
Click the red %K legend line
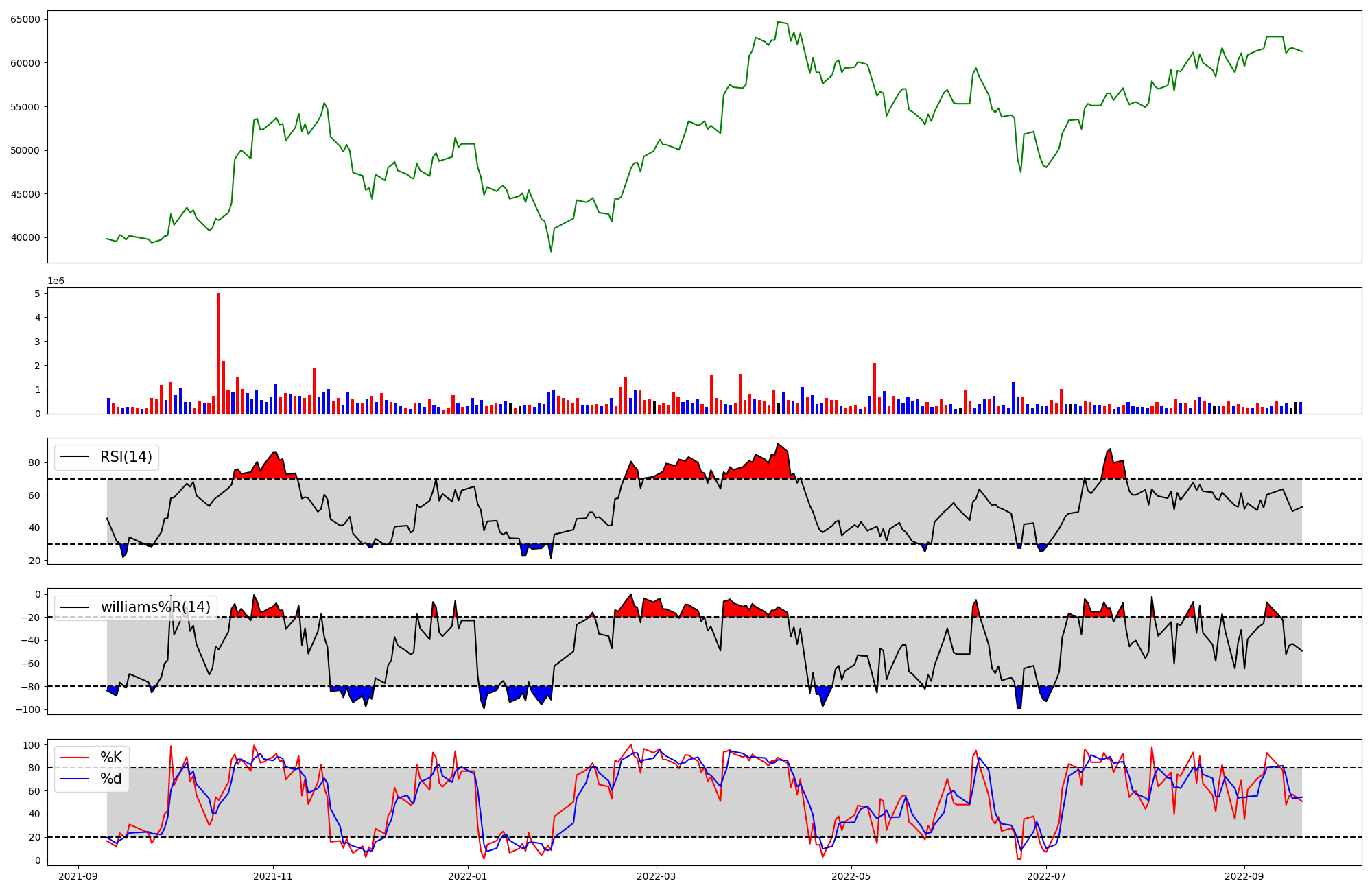(75, 758)
